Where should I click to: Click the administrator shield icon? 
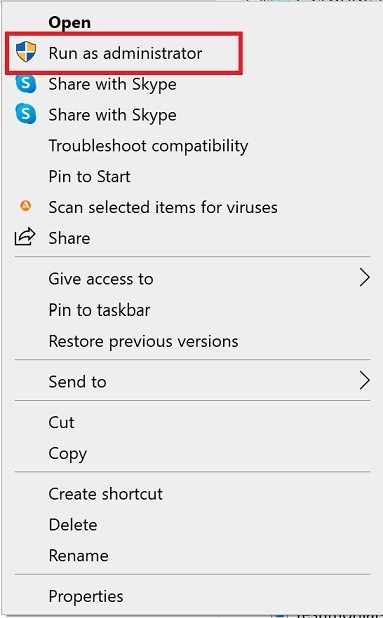click(26, 52)
